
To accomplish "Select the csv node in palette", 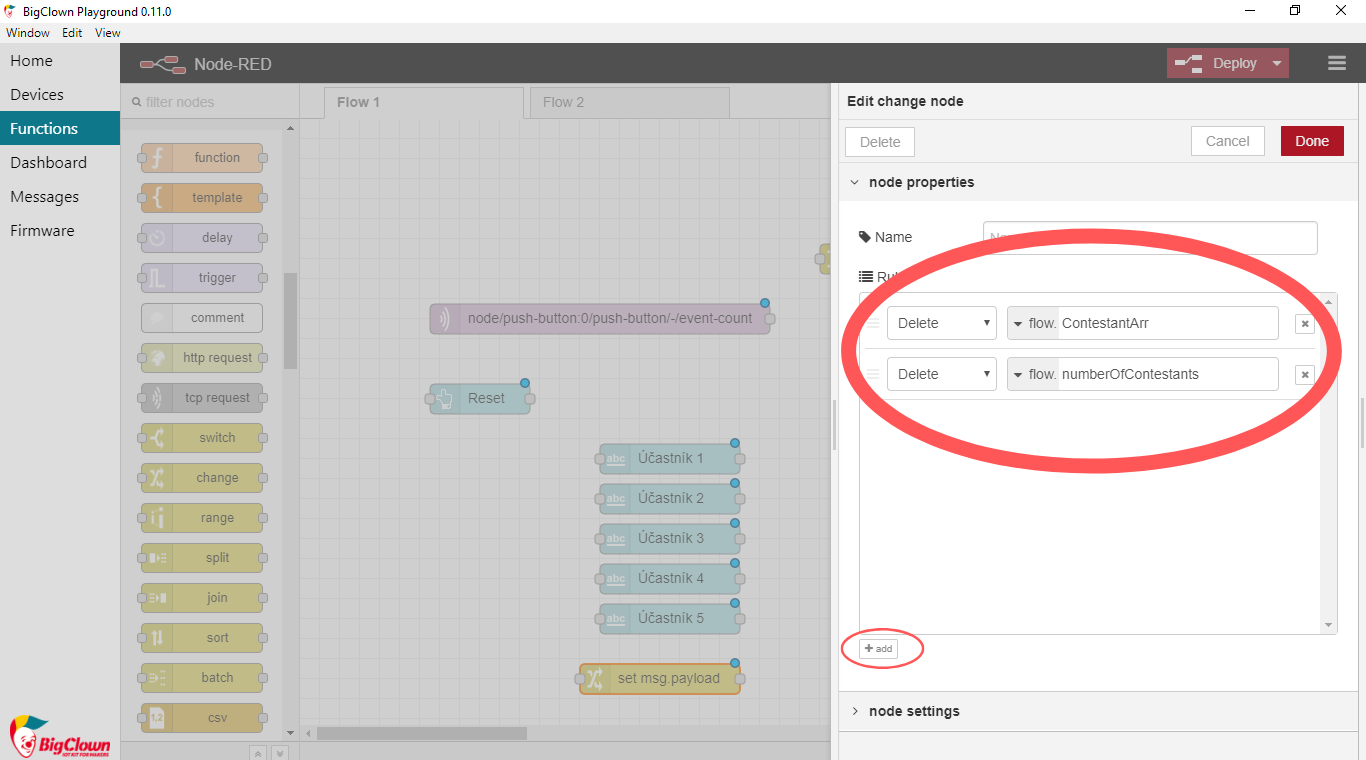I will point(202,718).
